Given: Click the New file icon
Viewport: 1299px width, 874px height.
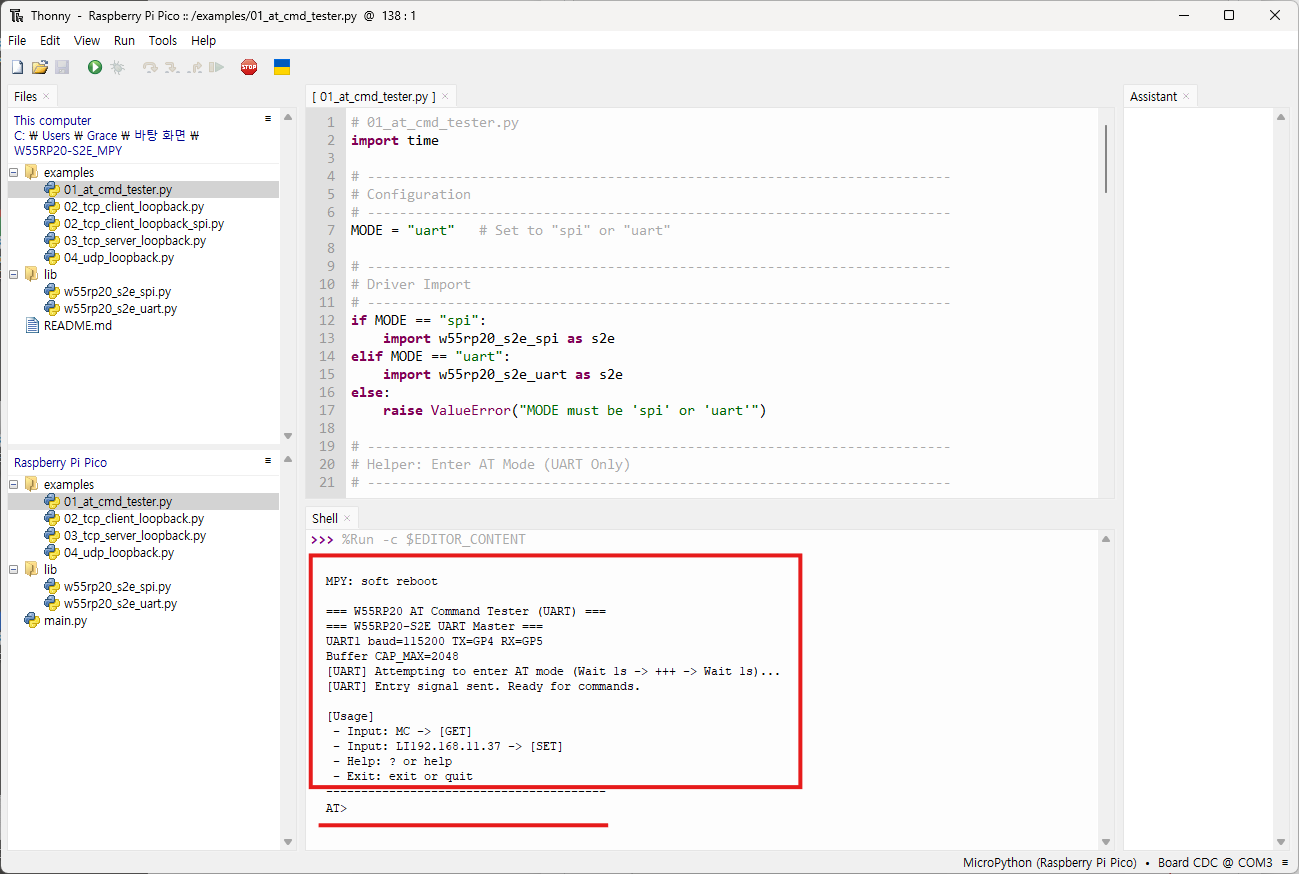Looking at the screenshot, I should [x=17, y=67].
